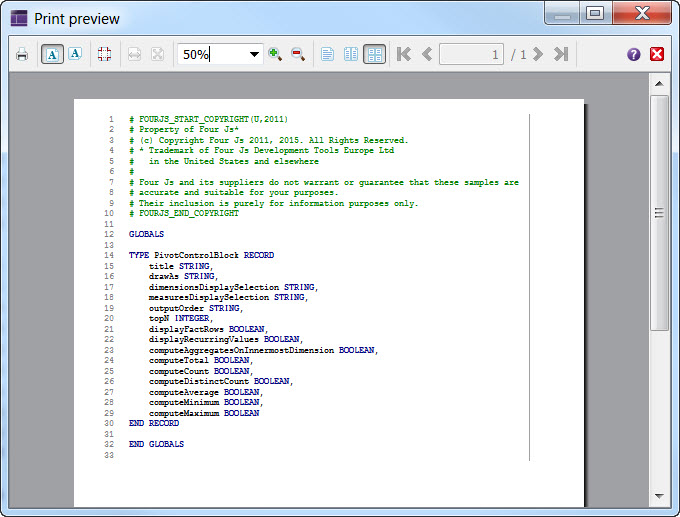Toggle all pages overview mode
This screenshot has width=680, height=517.
374,54
